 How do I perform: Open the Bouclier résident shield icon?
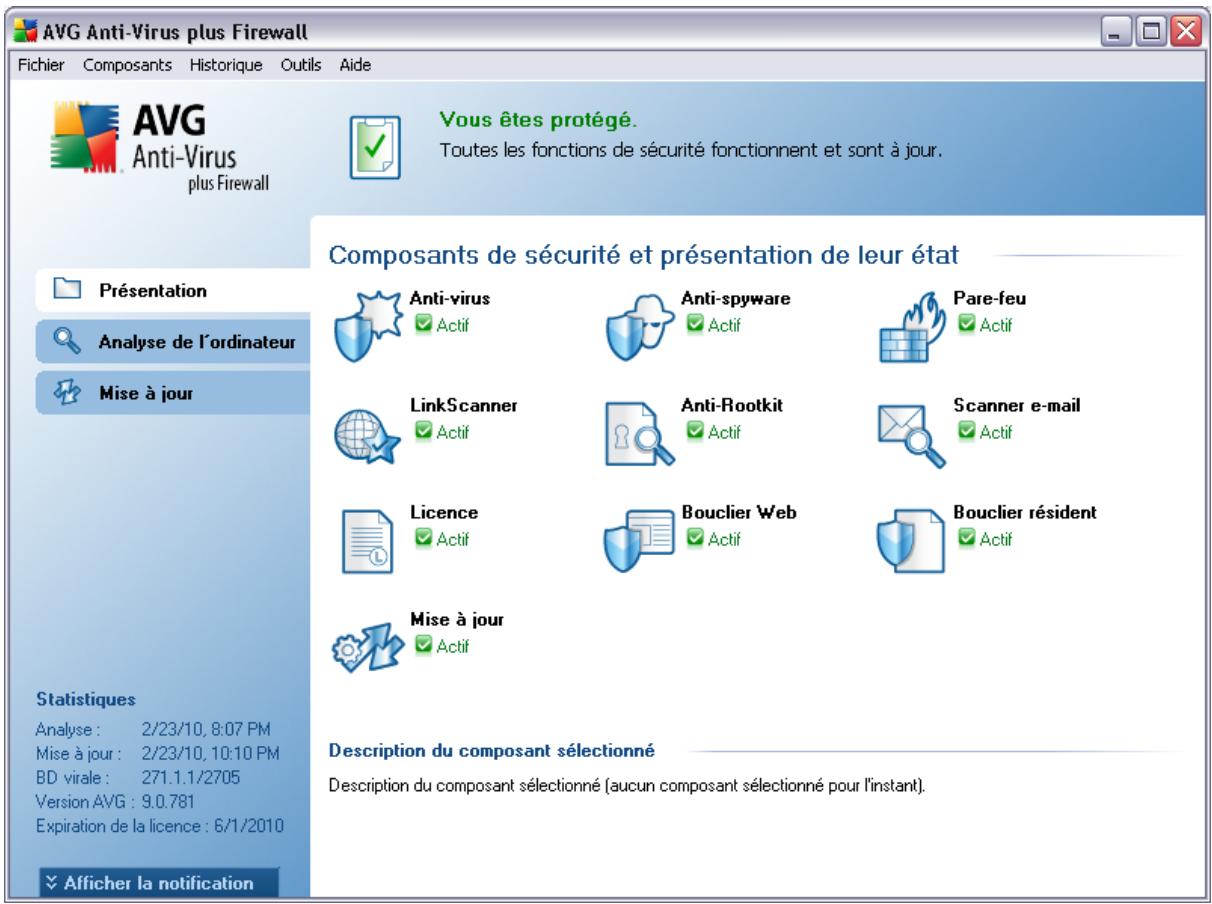[x=910, y=541]
